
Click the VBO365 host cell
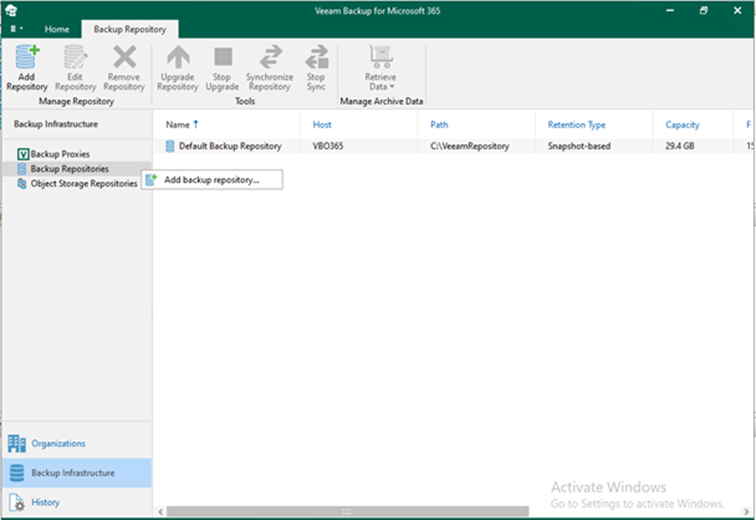tap(328, 146)
